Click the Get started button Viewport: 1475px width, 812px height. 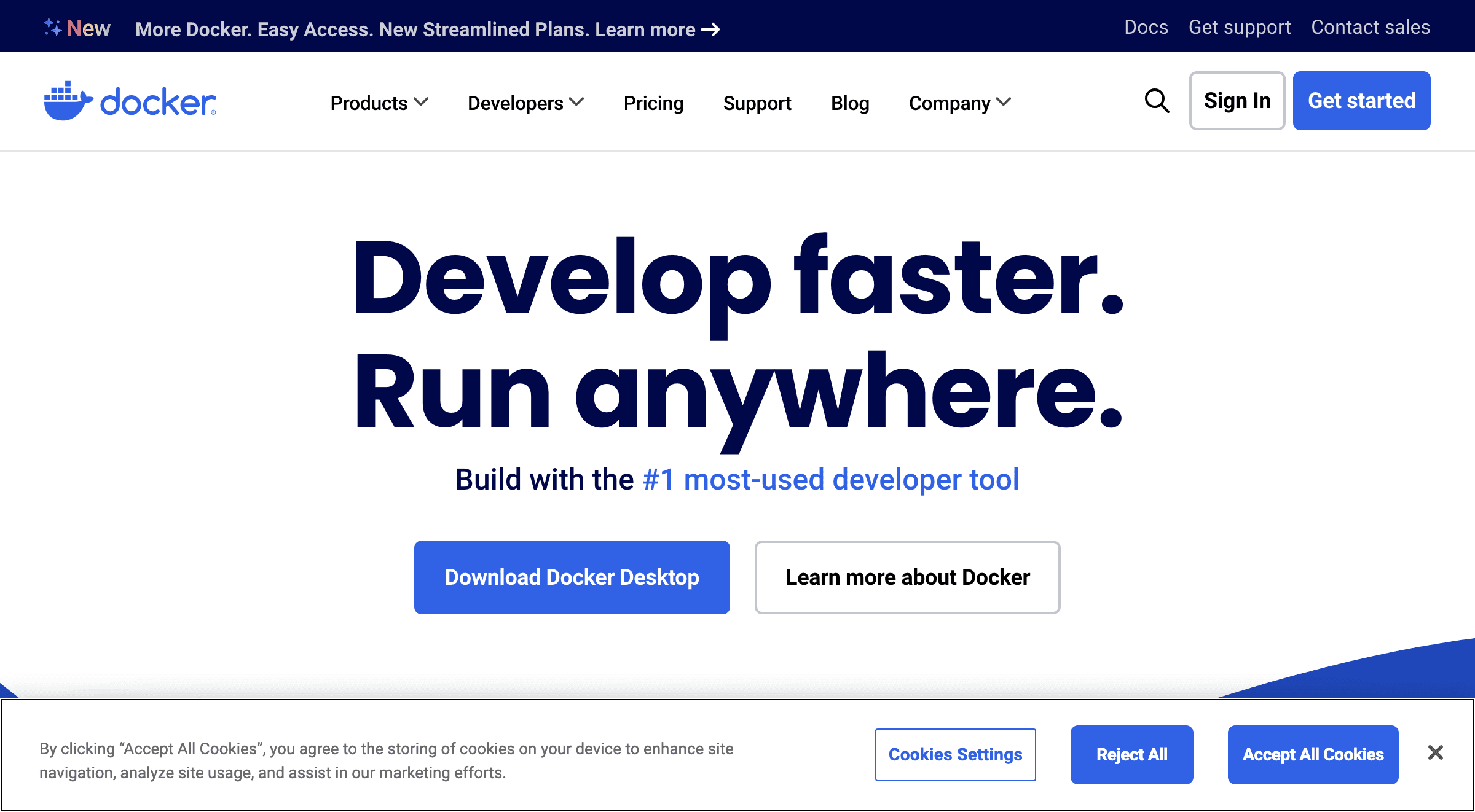1361,100
